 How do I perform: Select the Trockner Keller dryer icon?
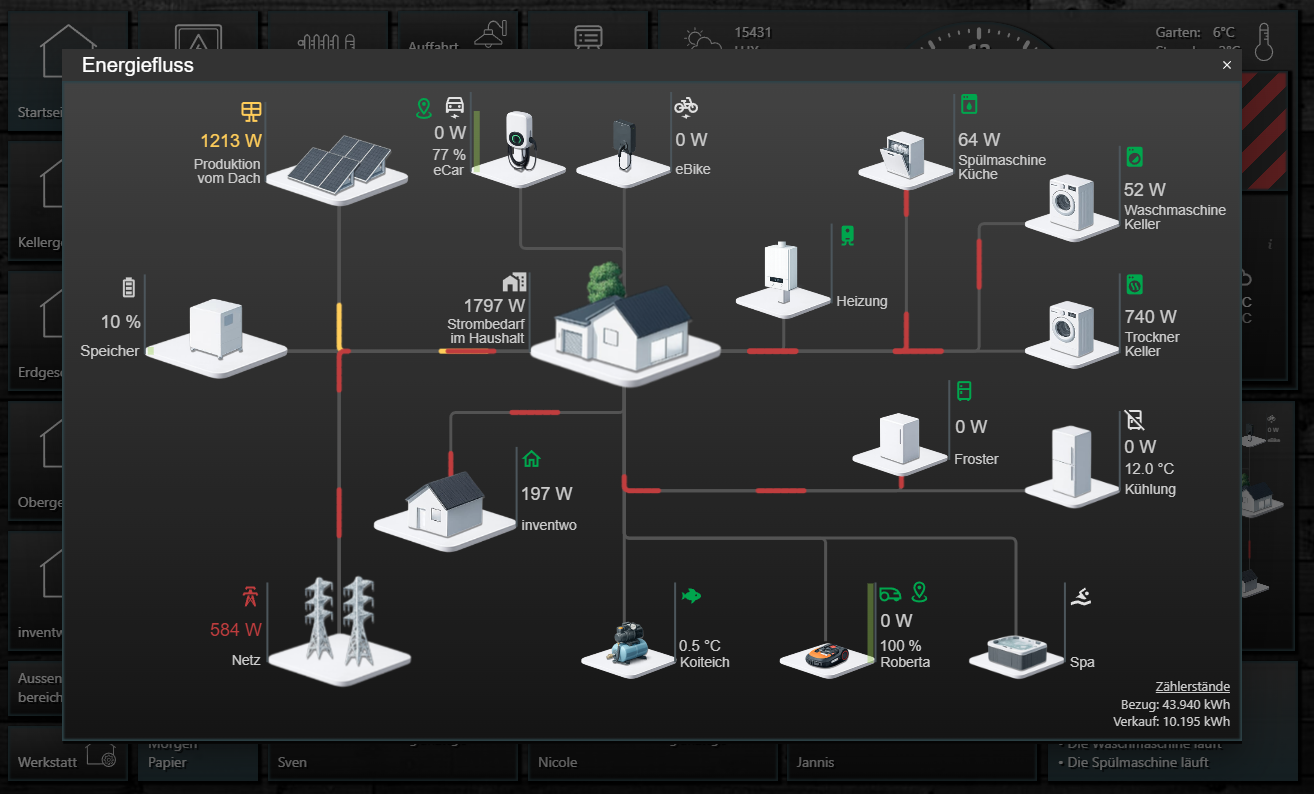(1073, 330)
